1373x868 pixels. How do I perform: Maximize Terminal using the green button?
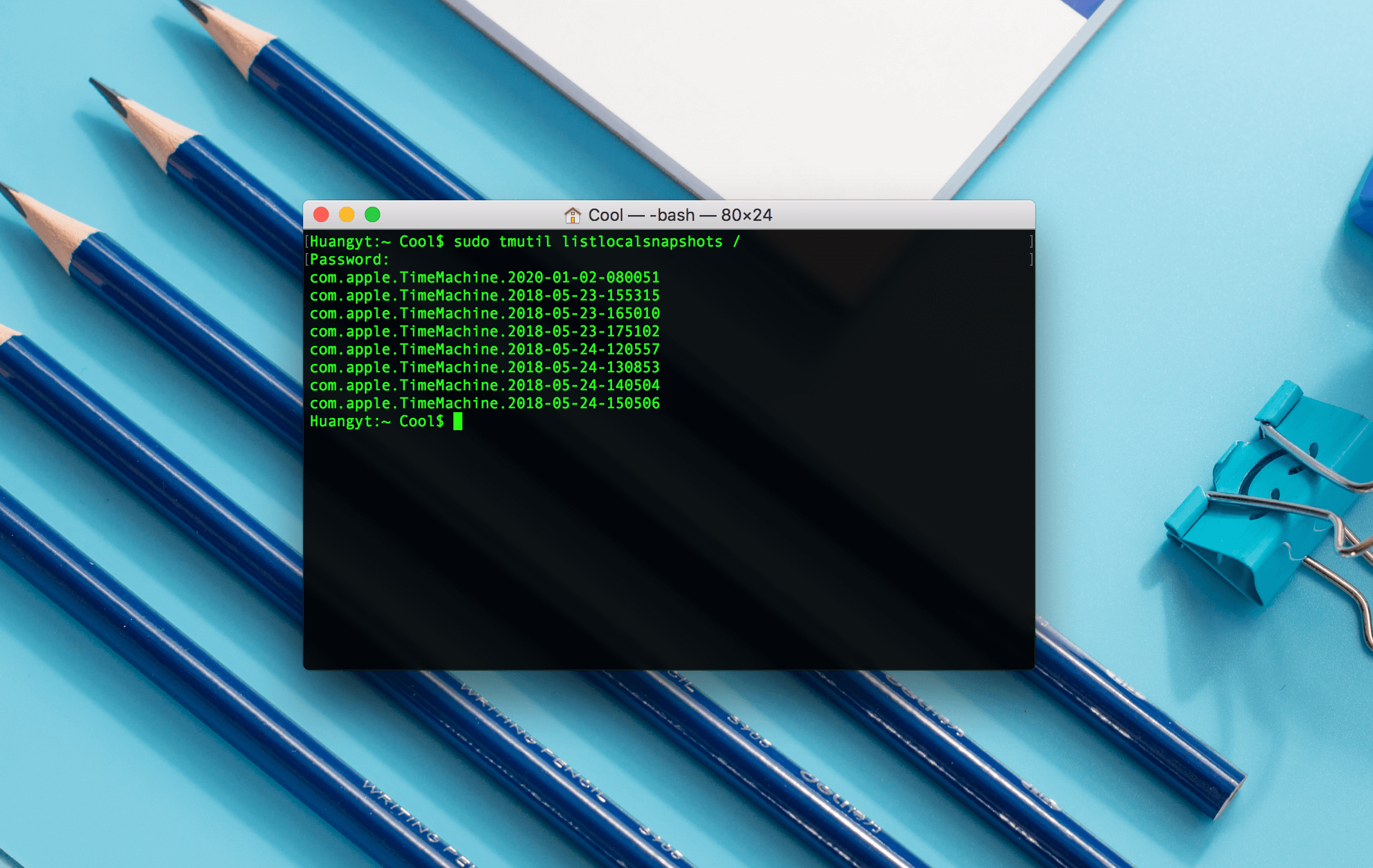coord(372,214)
